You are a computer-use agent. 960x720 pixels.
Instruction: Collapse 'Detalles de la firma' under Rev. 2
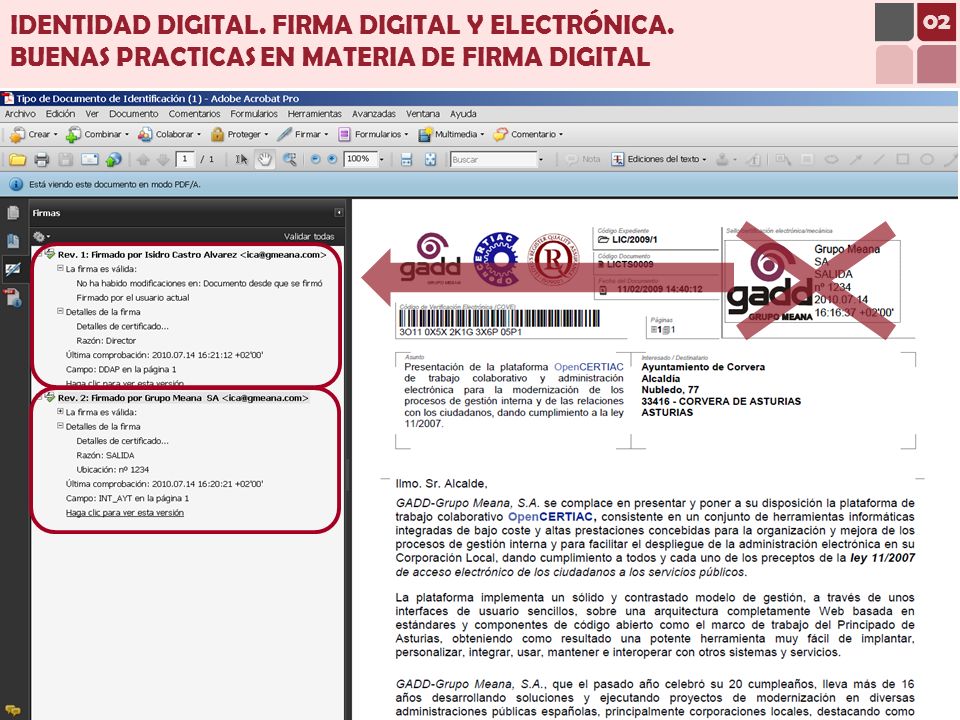tap(60, 426)
